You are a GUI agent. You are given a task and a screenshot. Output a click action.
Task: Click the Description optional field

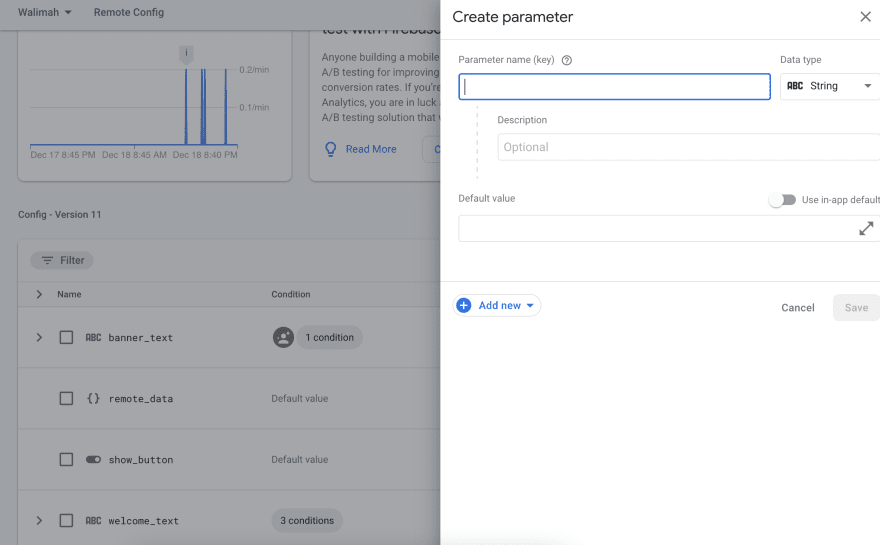click(x=689, y=147)
